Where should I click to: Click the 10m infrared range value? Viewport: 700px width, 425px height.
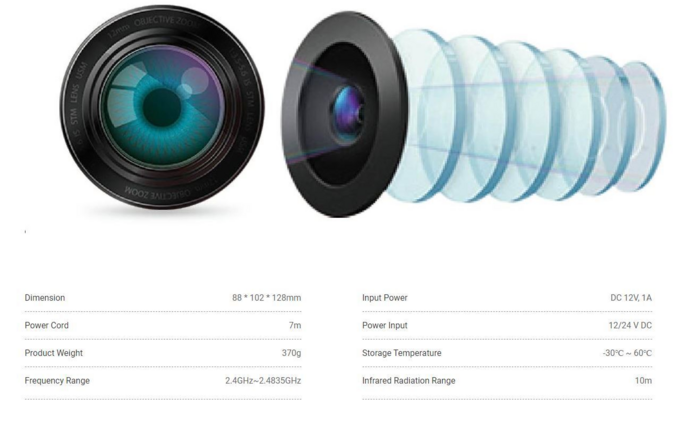(643, 381)
